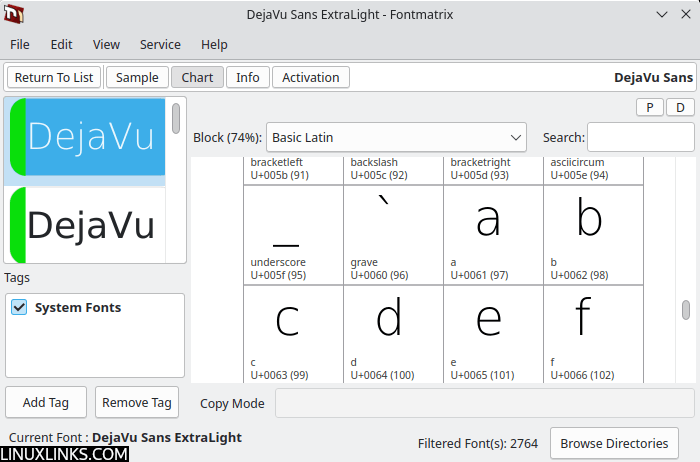Click the asciicircum U+005e label
Viewport: 700px width, 462px height.
[x=579, y=169]
